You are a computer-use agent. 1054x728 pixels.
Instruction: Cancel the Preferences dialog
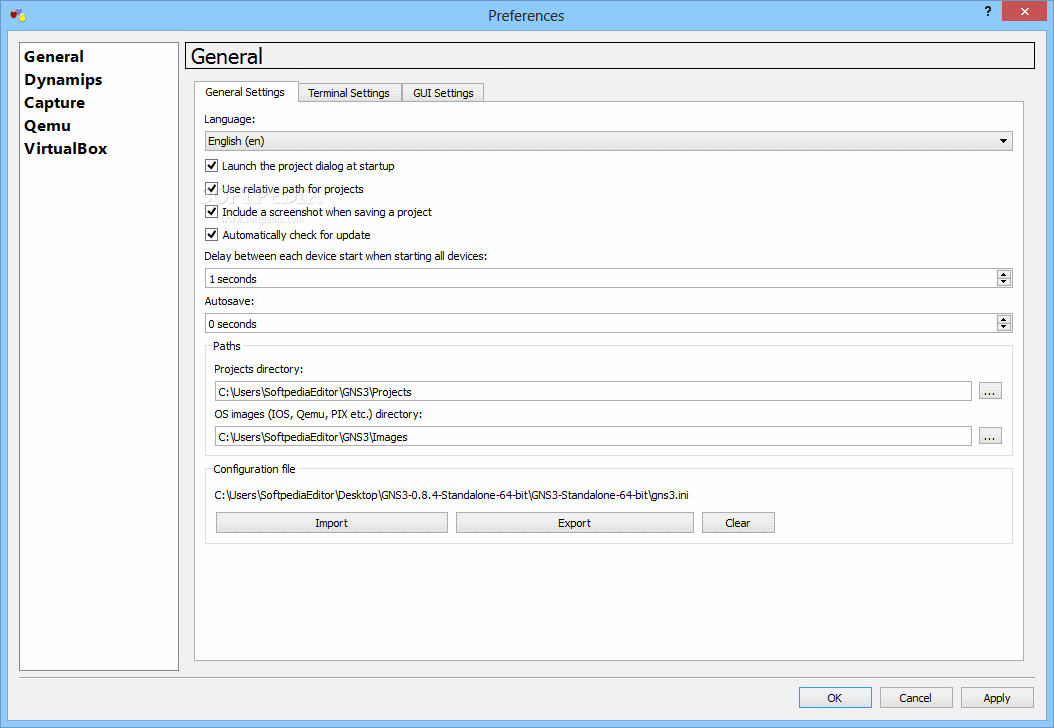click(x=916, y=698)
